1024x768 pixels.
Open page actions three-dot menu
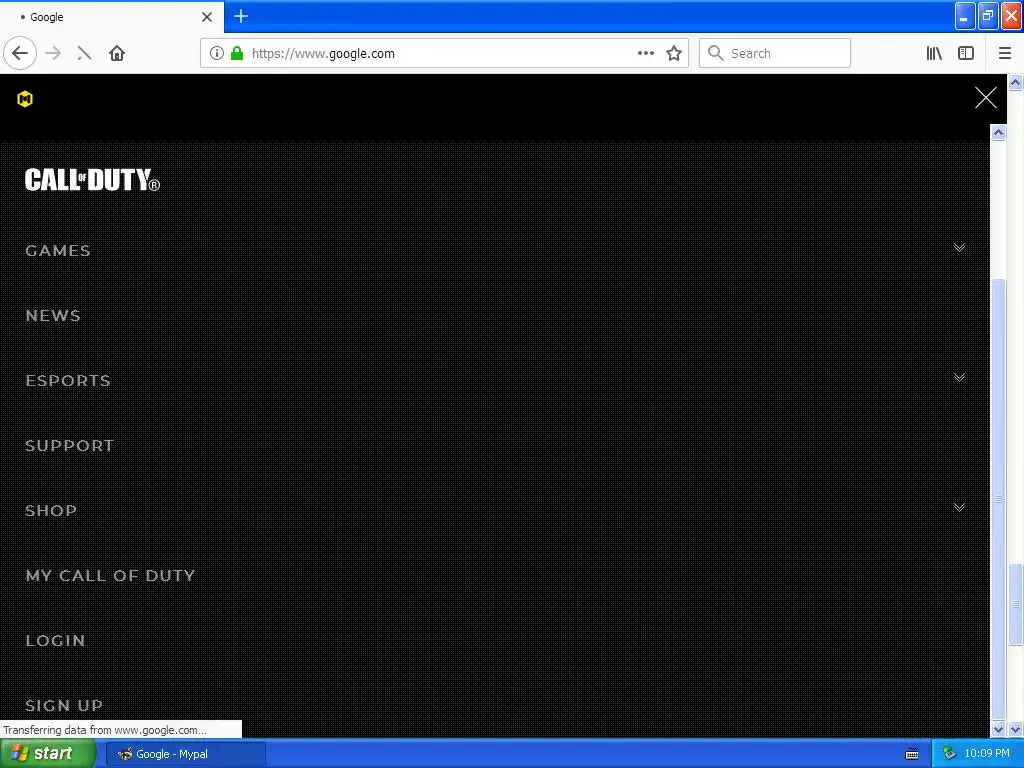coord(645,54)
